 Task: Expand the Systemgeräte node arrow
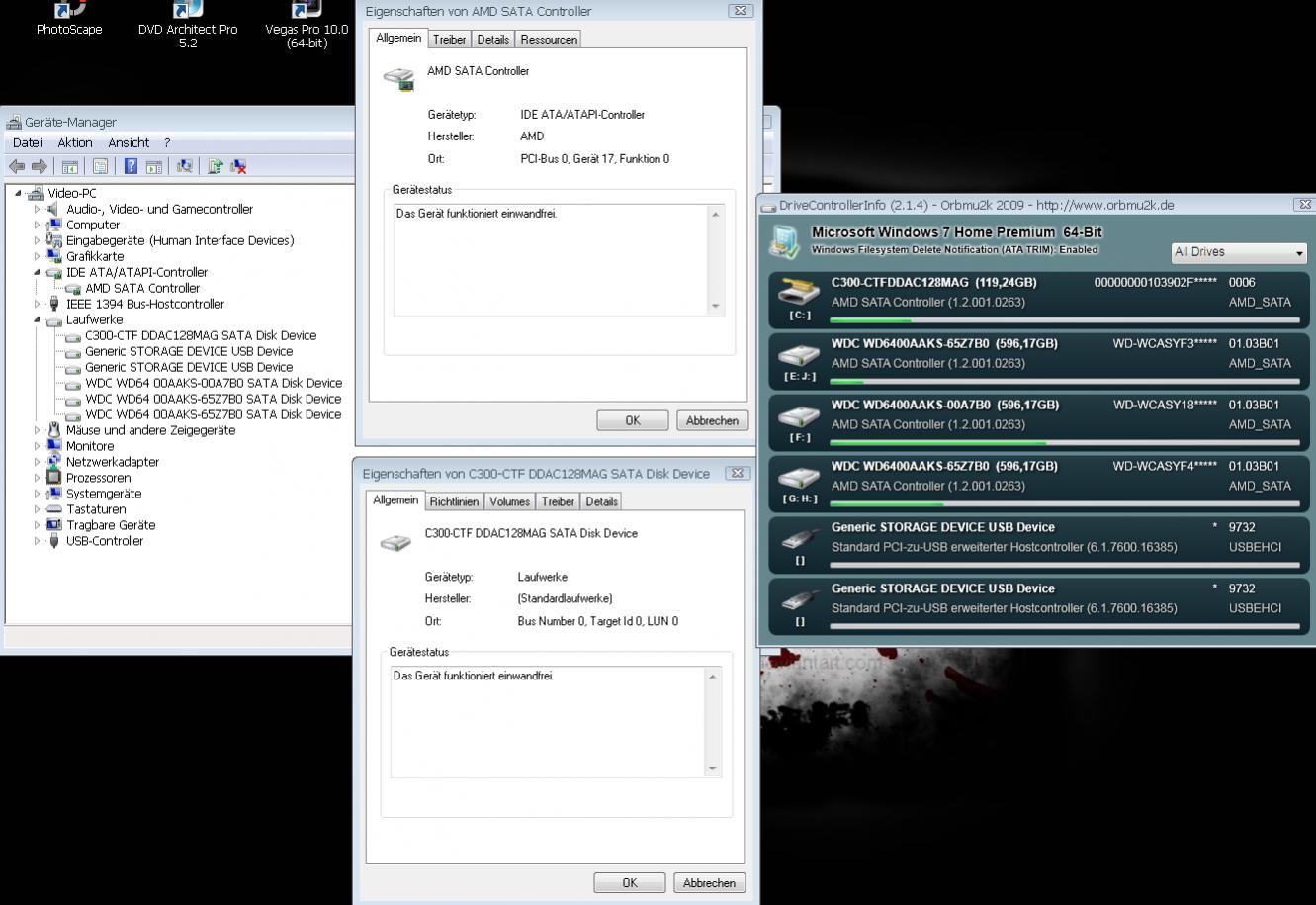tap(38, 494)
